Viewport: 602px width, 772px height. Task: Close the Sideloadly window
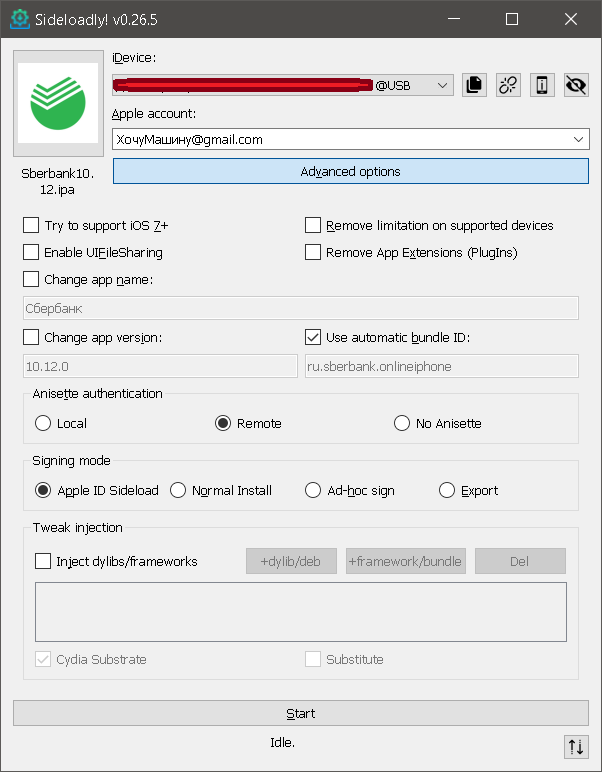click(571, 19)
